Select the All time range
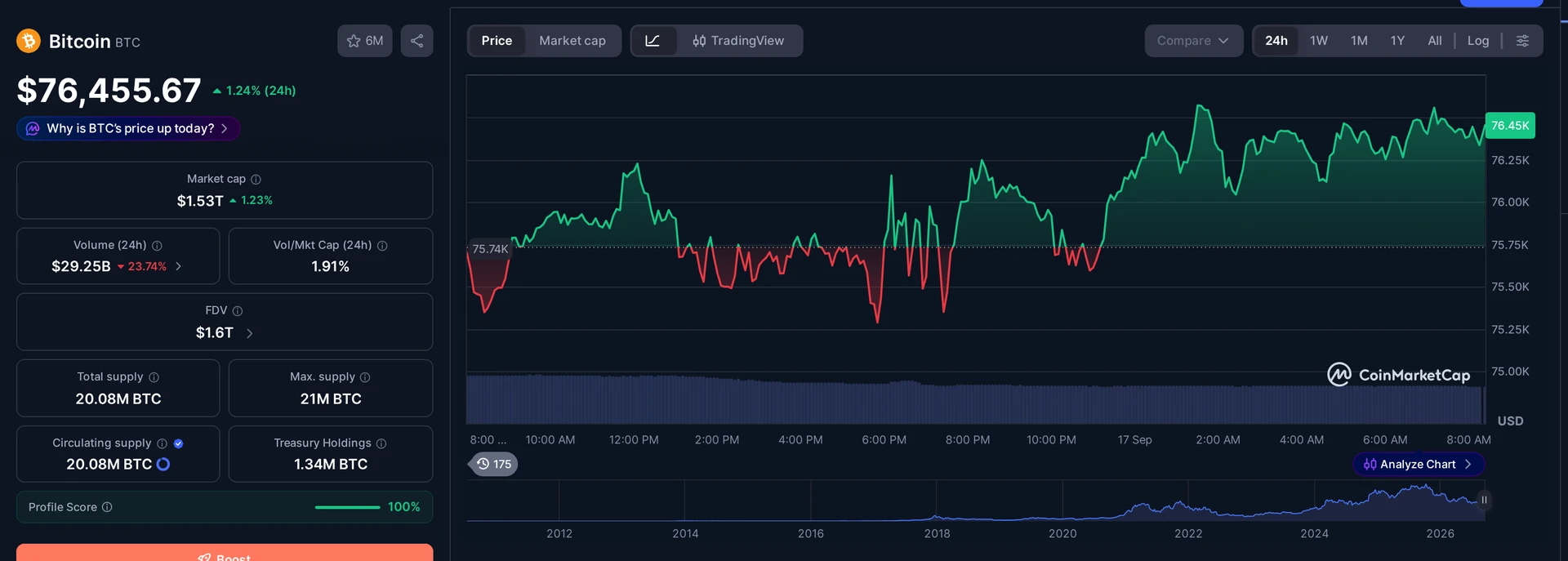1568x561 pixels. [1435, 41]
